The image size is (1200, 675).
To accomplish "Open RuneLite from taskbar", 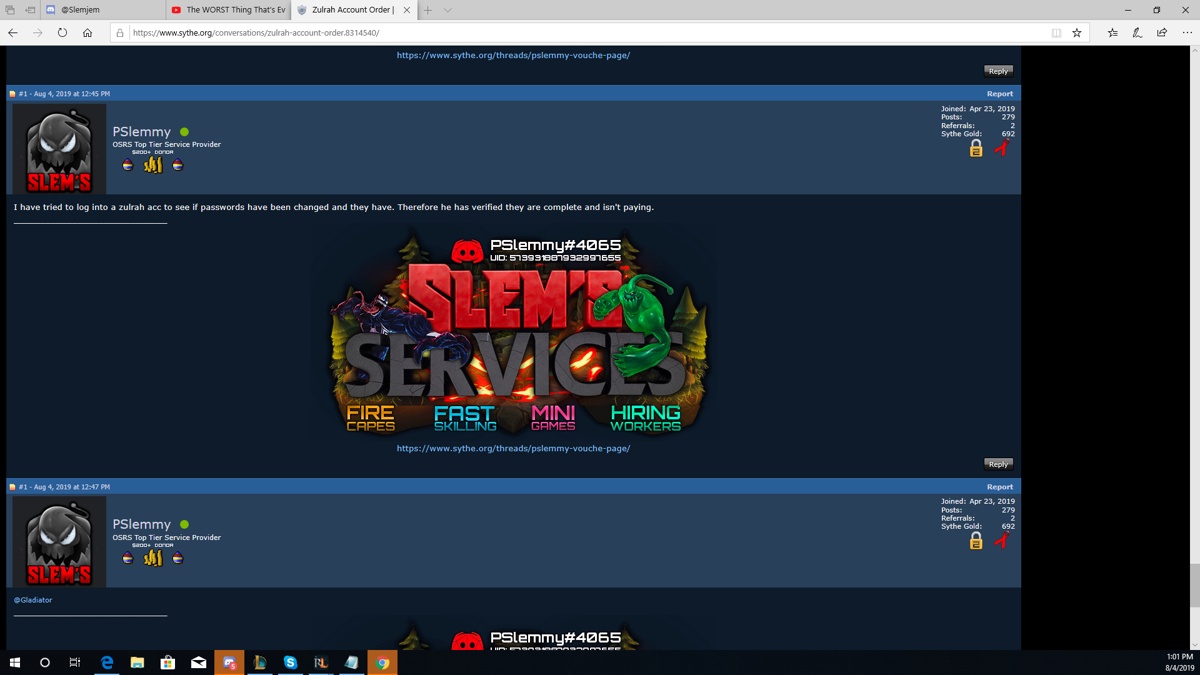I will (x=321, y=662).
